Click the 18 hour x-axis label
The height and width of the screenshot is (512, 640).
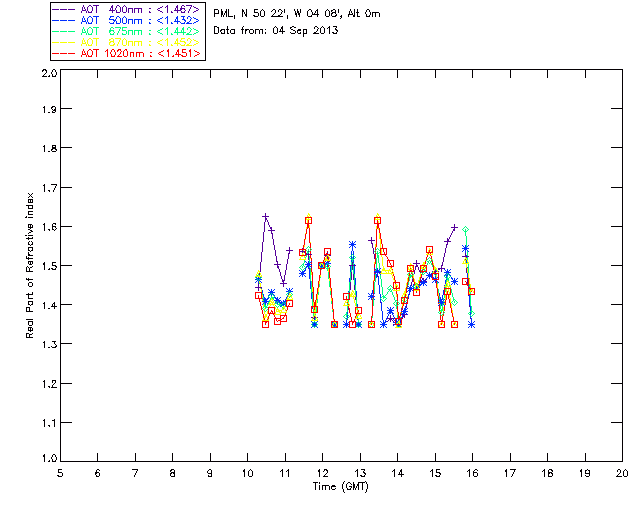[x=547, y=473]
